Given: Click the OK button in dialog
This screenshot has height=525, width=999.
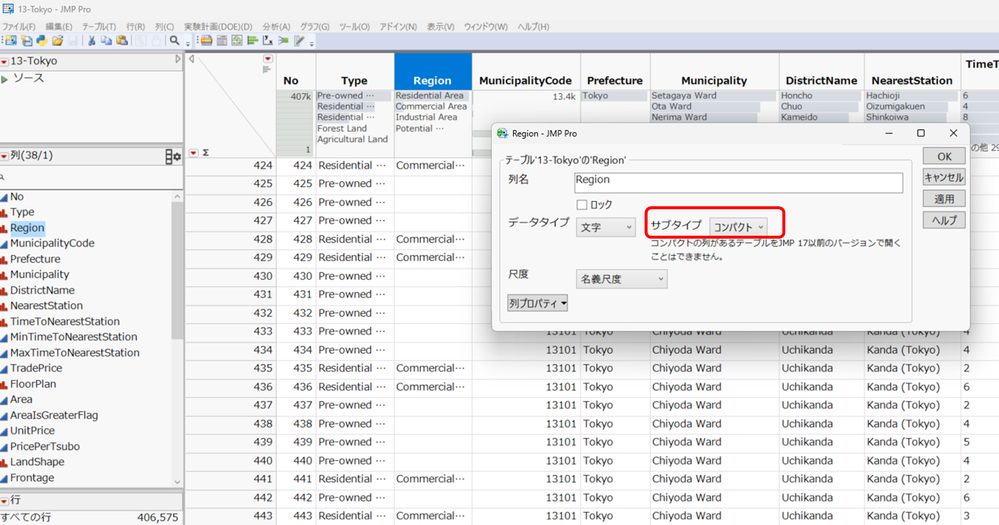Looking at the screenshot, I should click(x=943, y=156).
